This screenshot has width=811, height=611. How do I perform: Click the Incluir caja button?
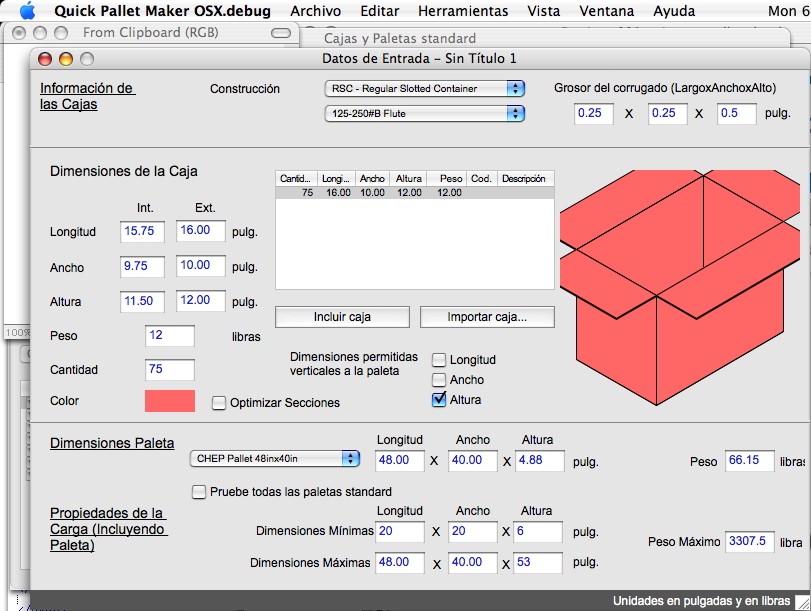342,317
